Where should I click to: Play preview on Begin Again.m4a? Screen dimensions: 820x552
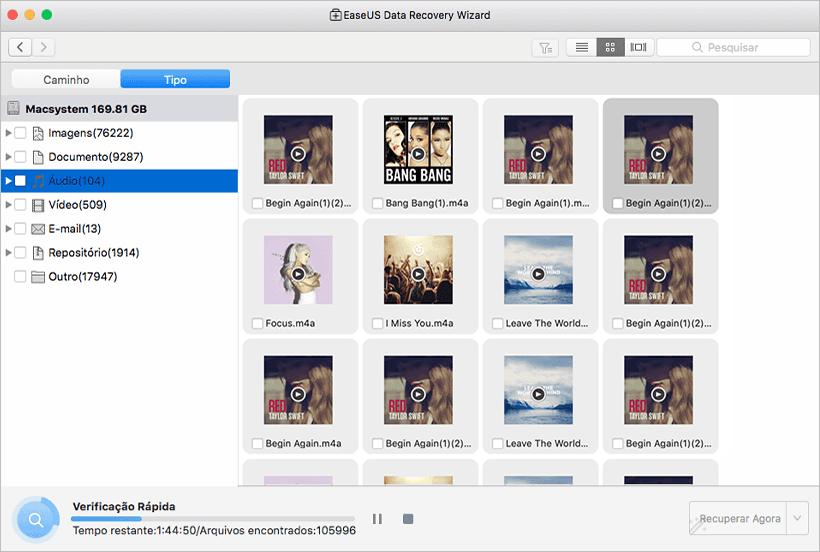point(298,394)
